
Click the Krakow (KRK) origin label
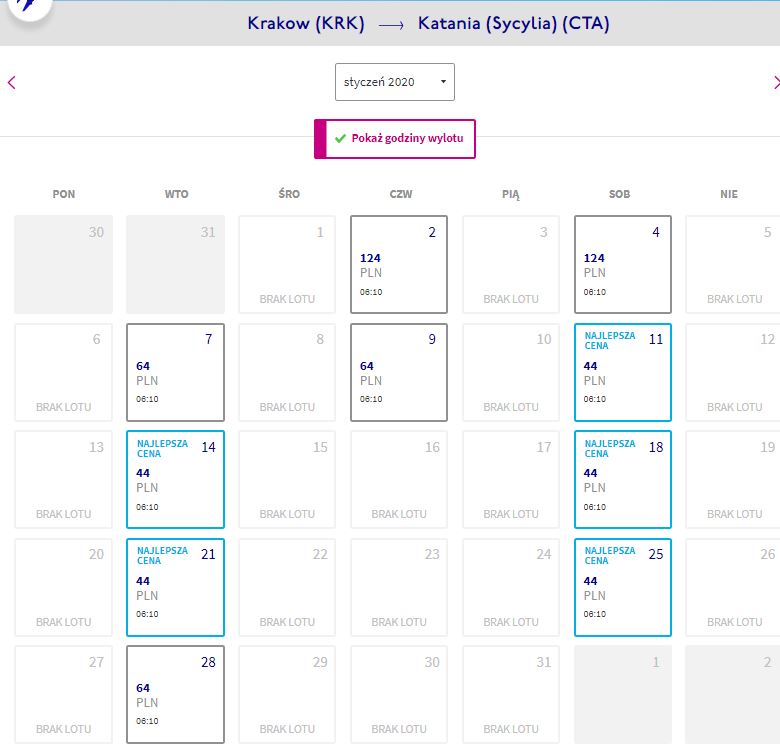[x=306, y=23]
